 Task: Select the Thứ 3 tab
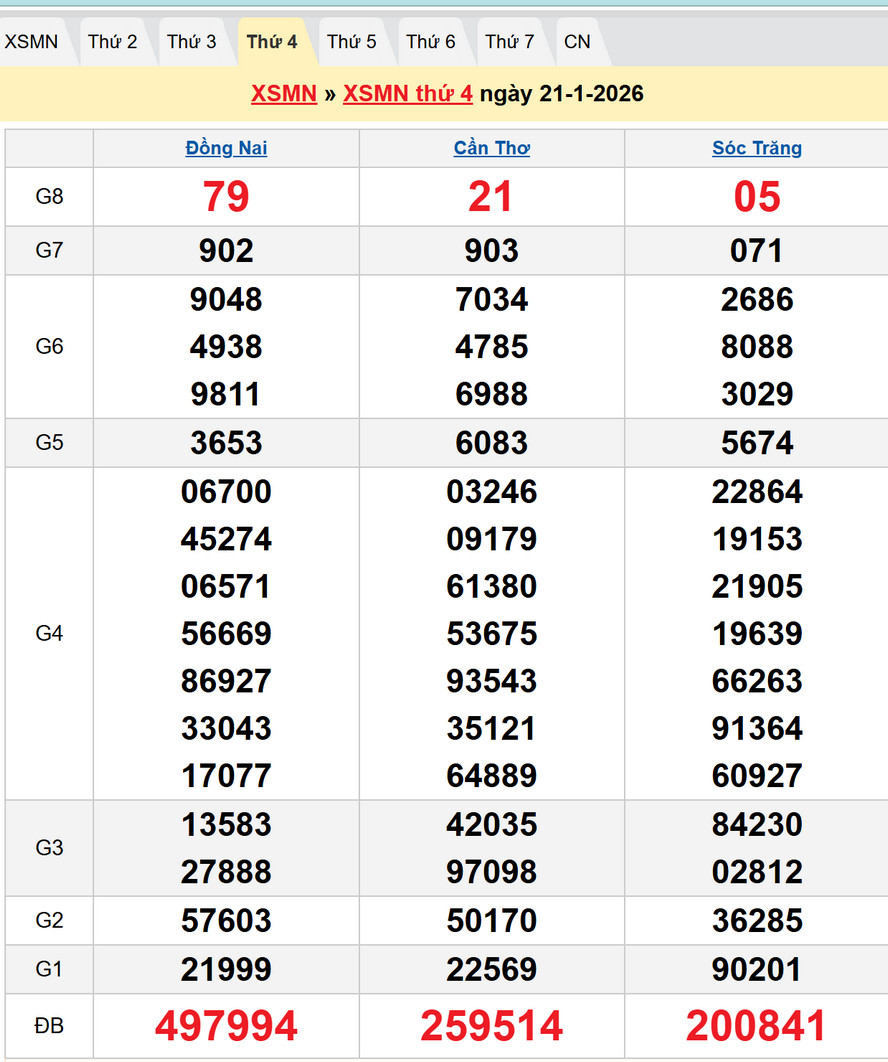tap(191, 42)
